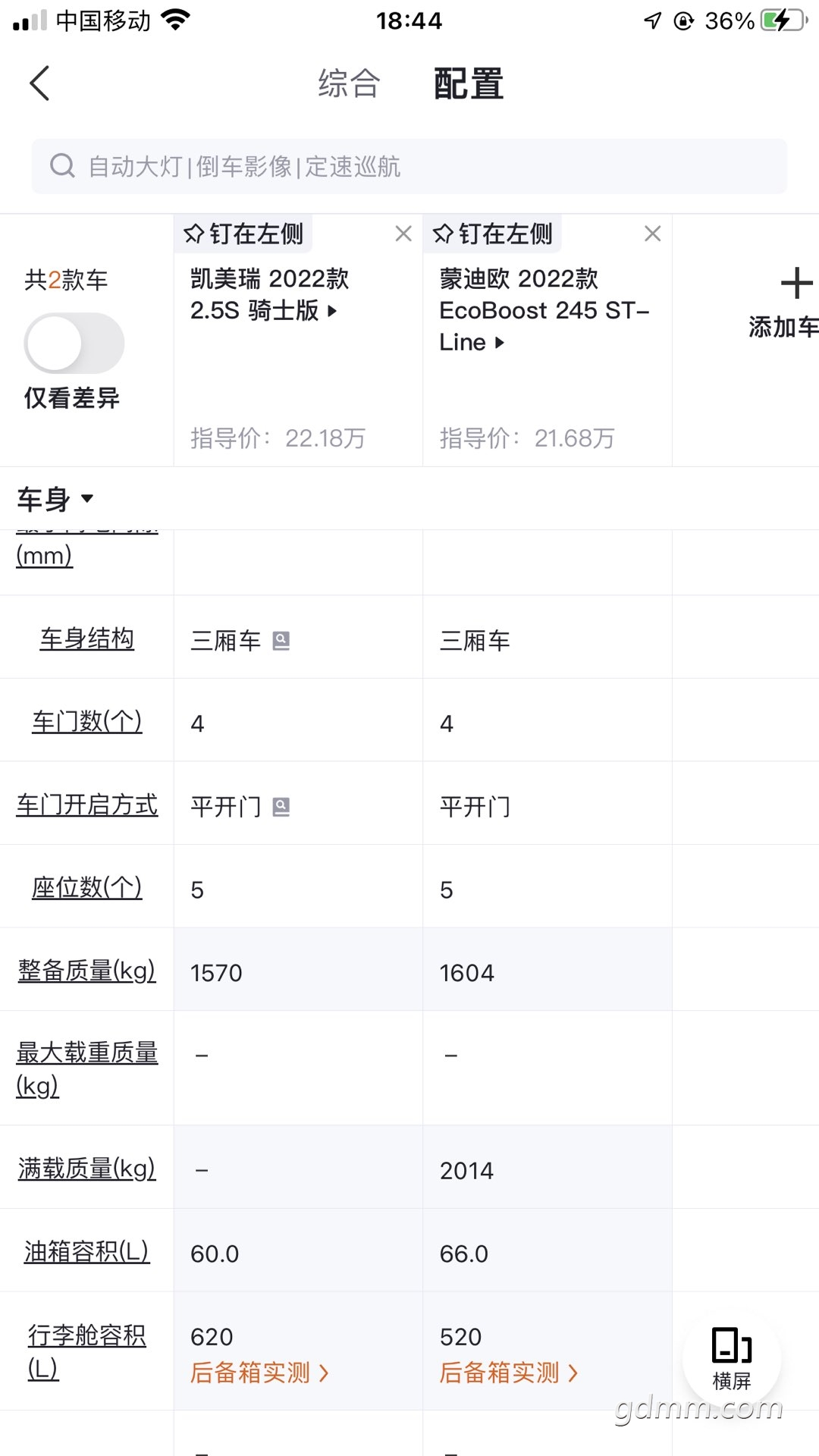This screenshot has height=1456, width=819.
Task: Pin 蒙迪欧 column to the left
Action: point(493,234)
